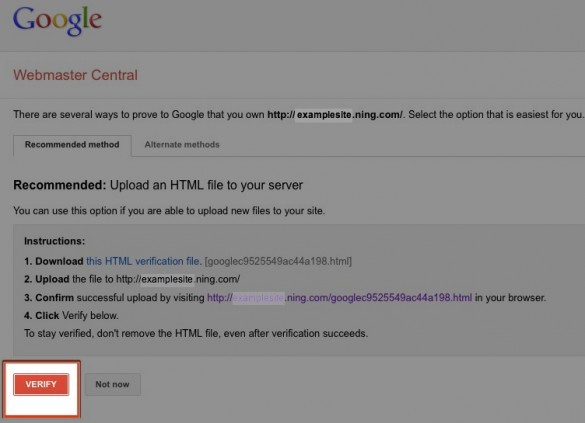The height and width of the screenshot is (423, 585).
Task: Click the Webmaster Central heading
Action: tap(75, 75)
